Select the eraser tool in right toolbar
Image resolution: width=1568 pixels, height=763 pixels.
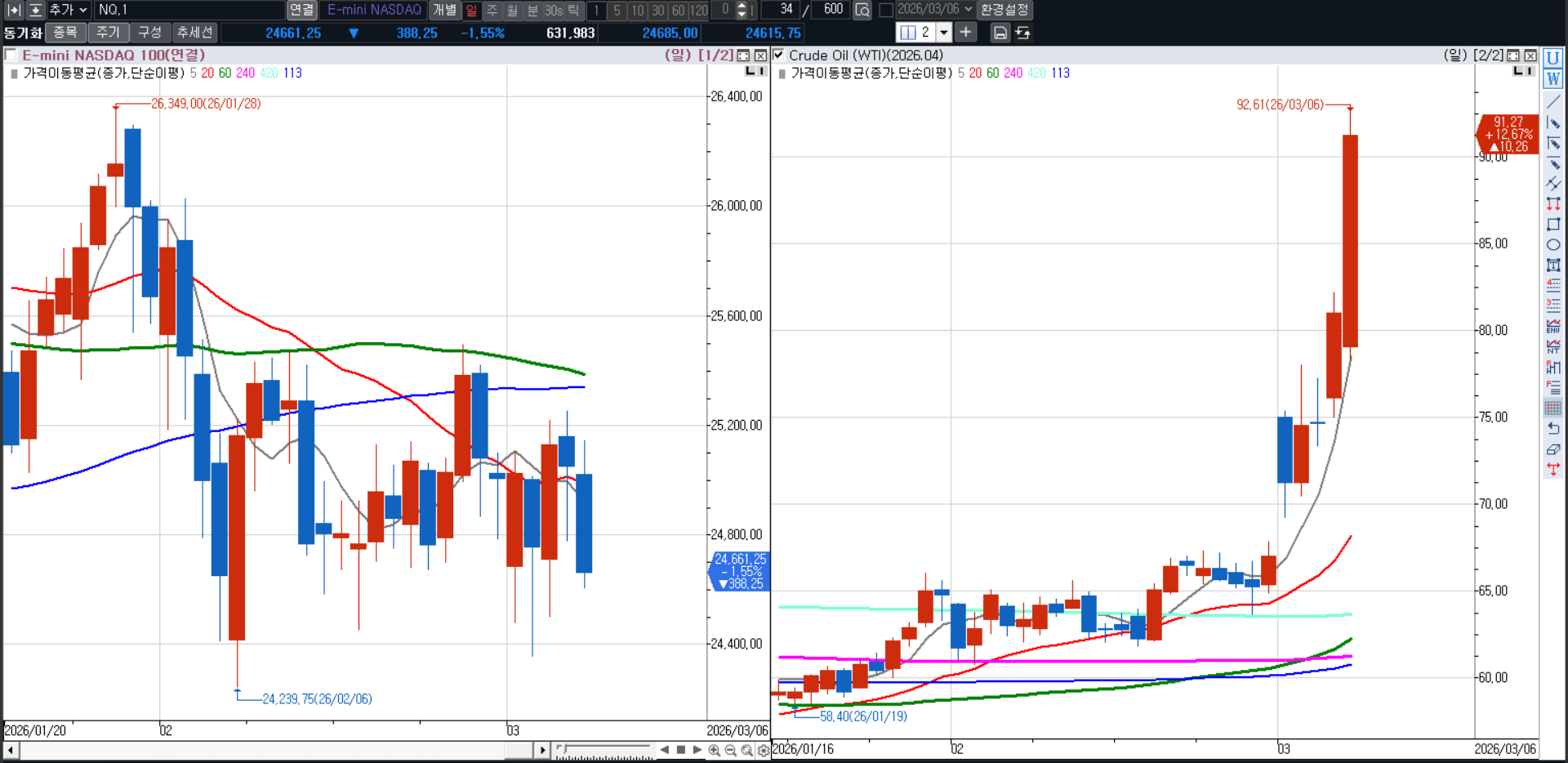coord(1553,449)
